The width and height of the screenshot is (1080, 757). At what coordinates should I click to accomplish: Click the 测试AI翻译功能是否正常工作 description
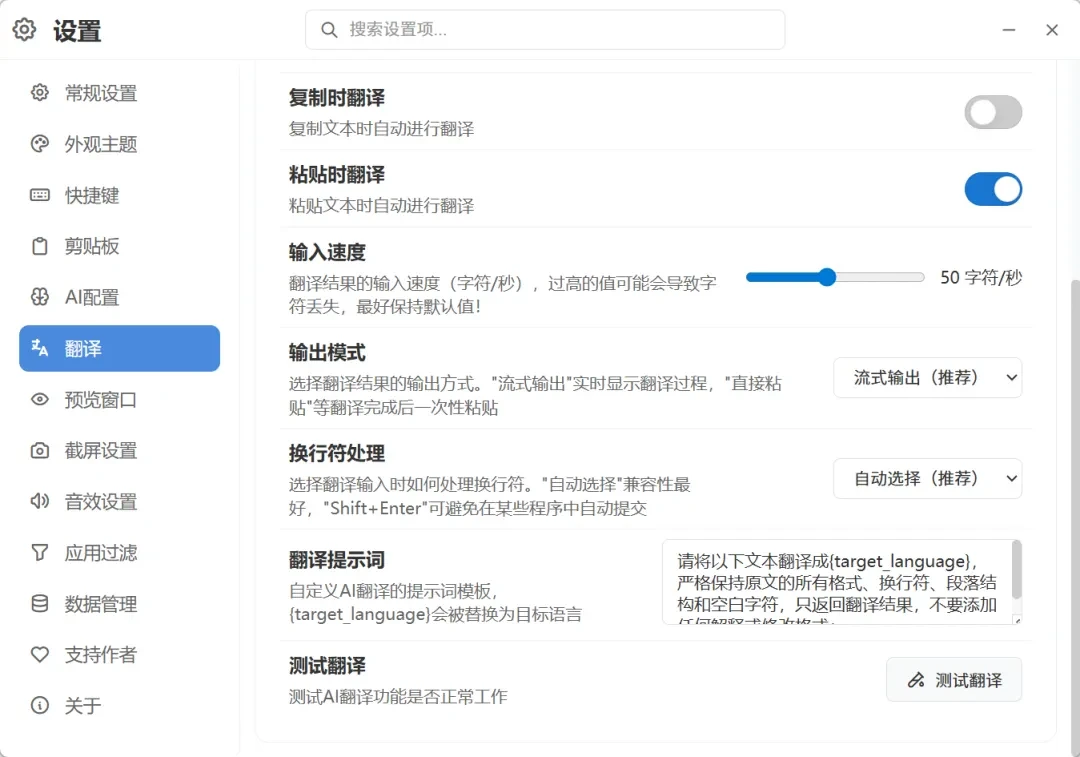[397, 696]
